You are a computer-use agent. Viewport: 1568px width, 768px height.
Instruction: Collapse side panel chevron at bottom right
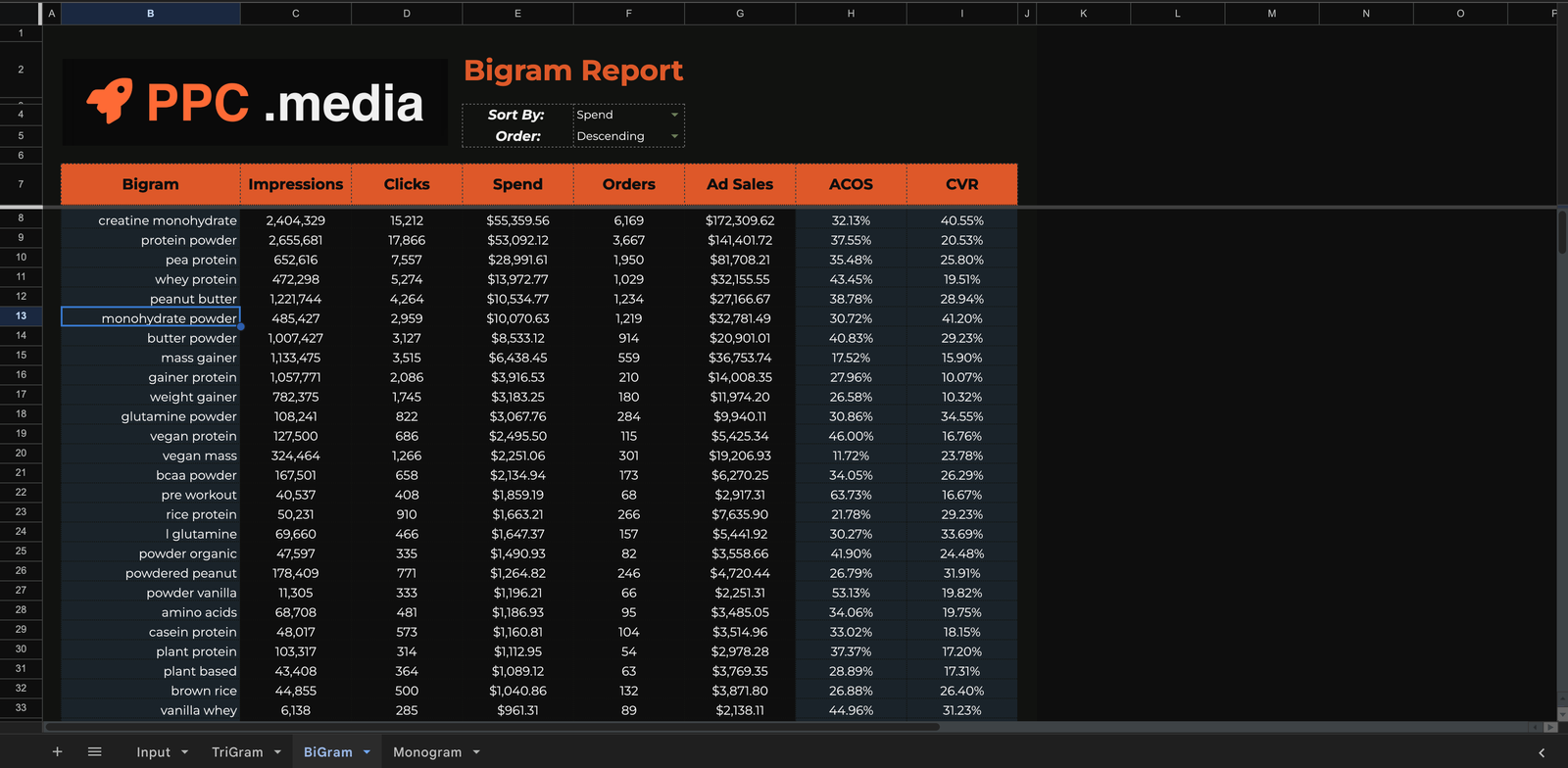click(1542, 752)
